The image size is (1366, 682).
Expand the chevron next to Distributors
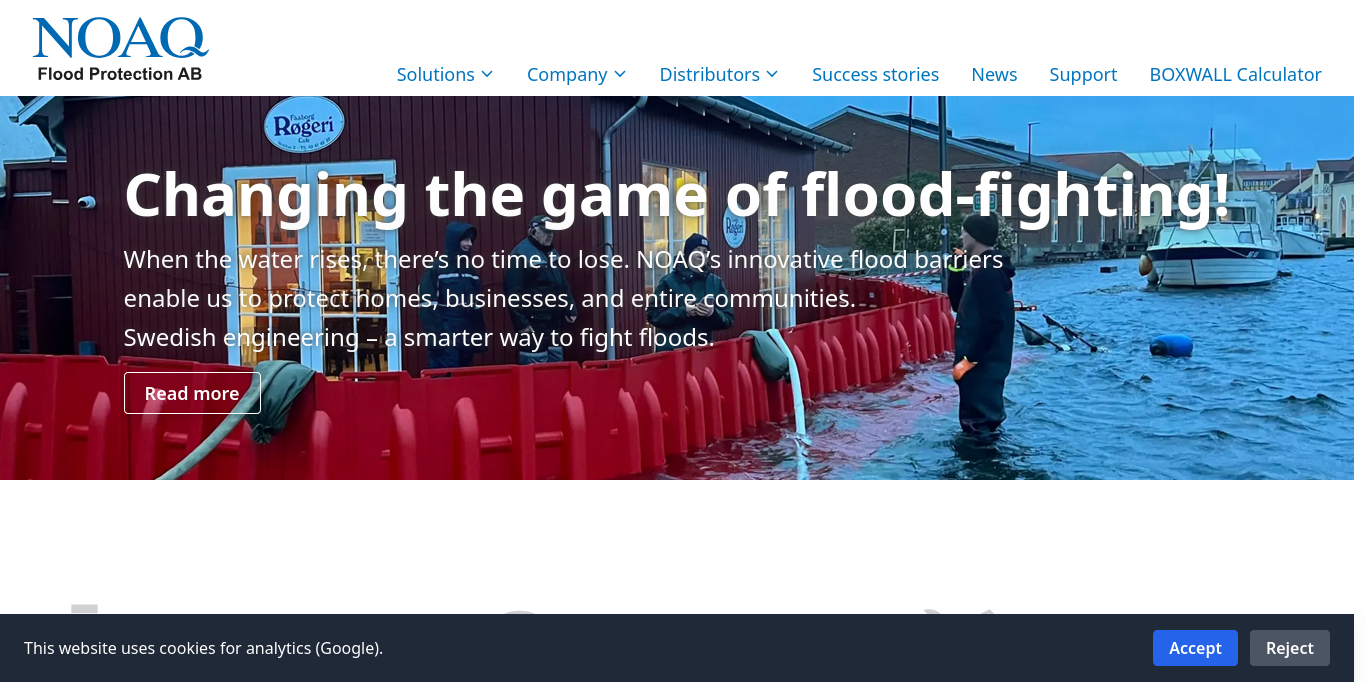coord(772,74)
